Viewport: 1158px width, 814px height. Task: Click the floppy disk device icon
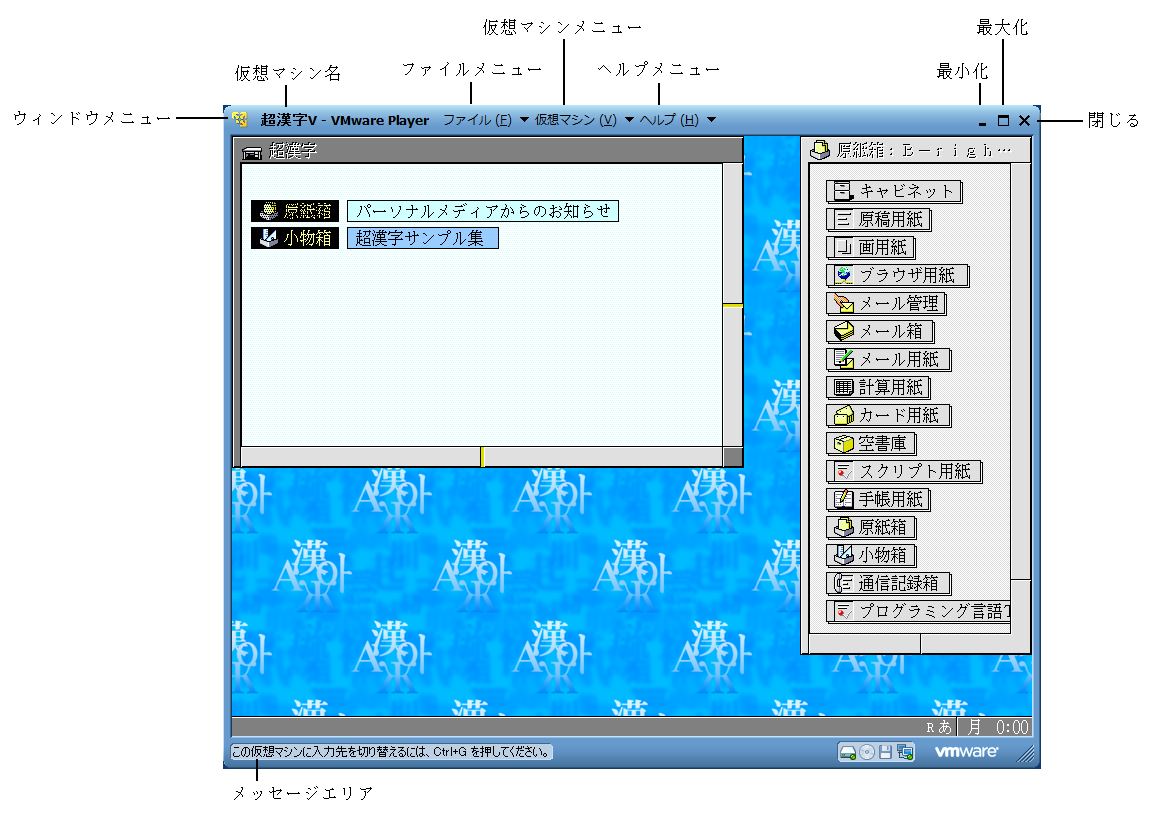tap(886, 753)
